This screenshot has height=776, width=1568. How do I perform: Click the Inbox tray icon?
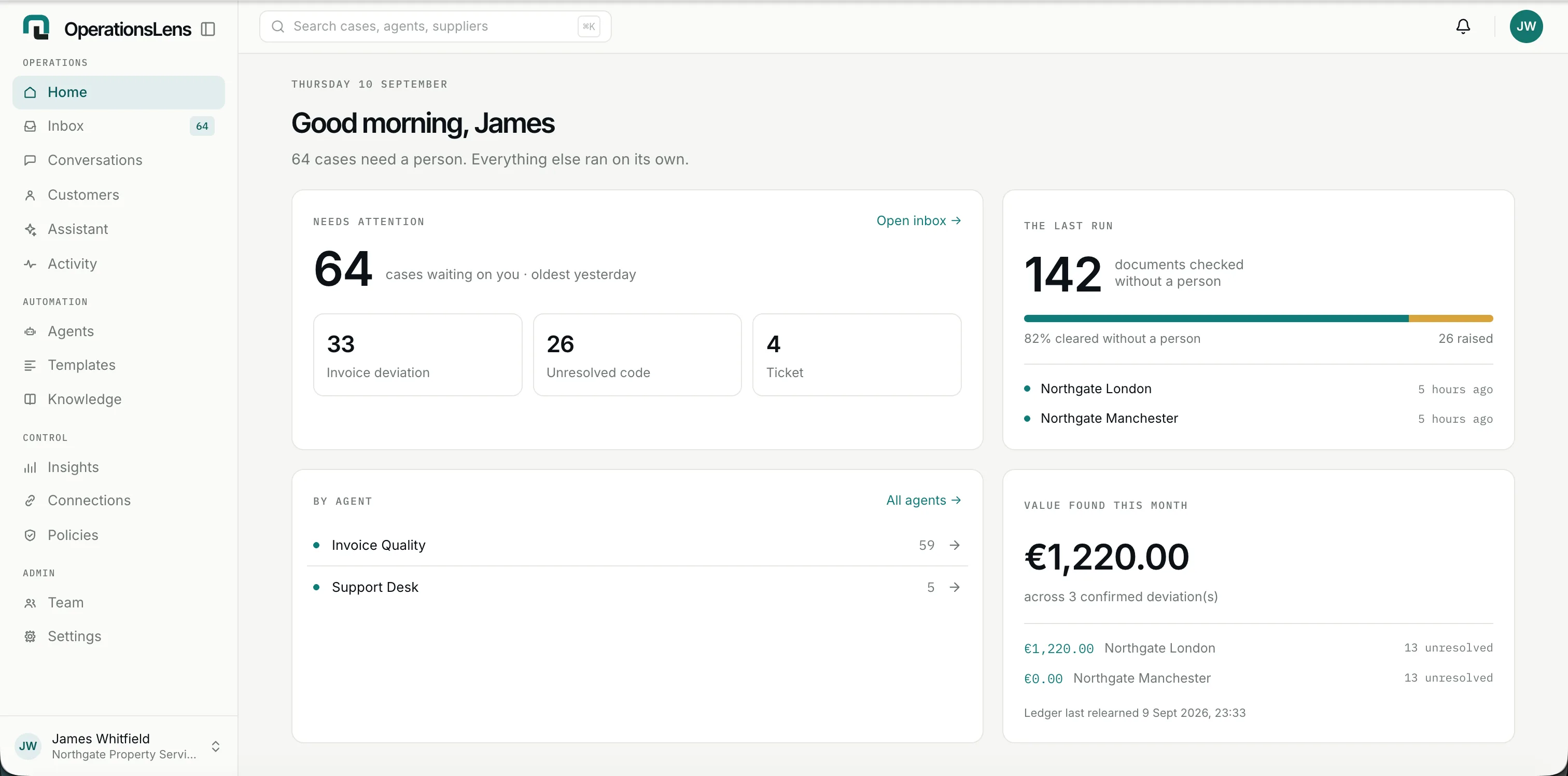tap(30, 126)
